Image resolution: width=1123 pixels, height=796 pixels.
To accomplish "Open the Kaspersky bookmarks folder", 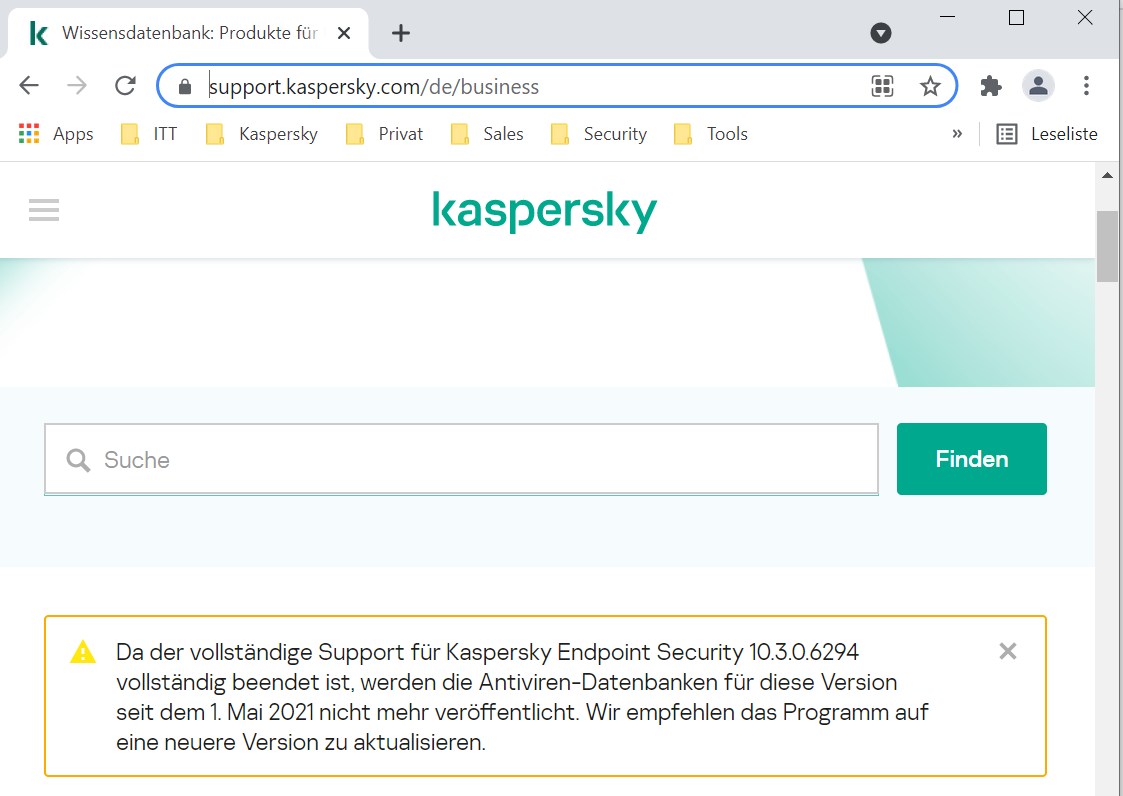I will [x=262, y=134].
